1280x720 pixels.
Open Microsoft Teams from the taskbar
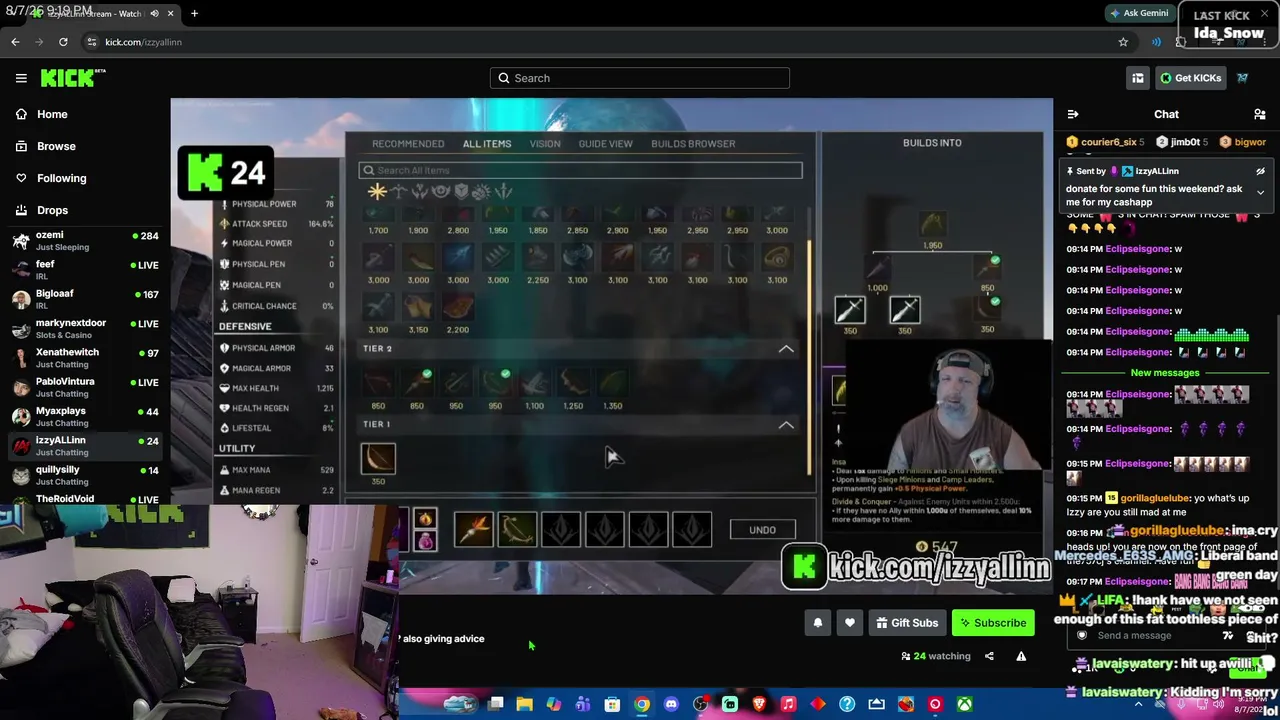point(583,705)
